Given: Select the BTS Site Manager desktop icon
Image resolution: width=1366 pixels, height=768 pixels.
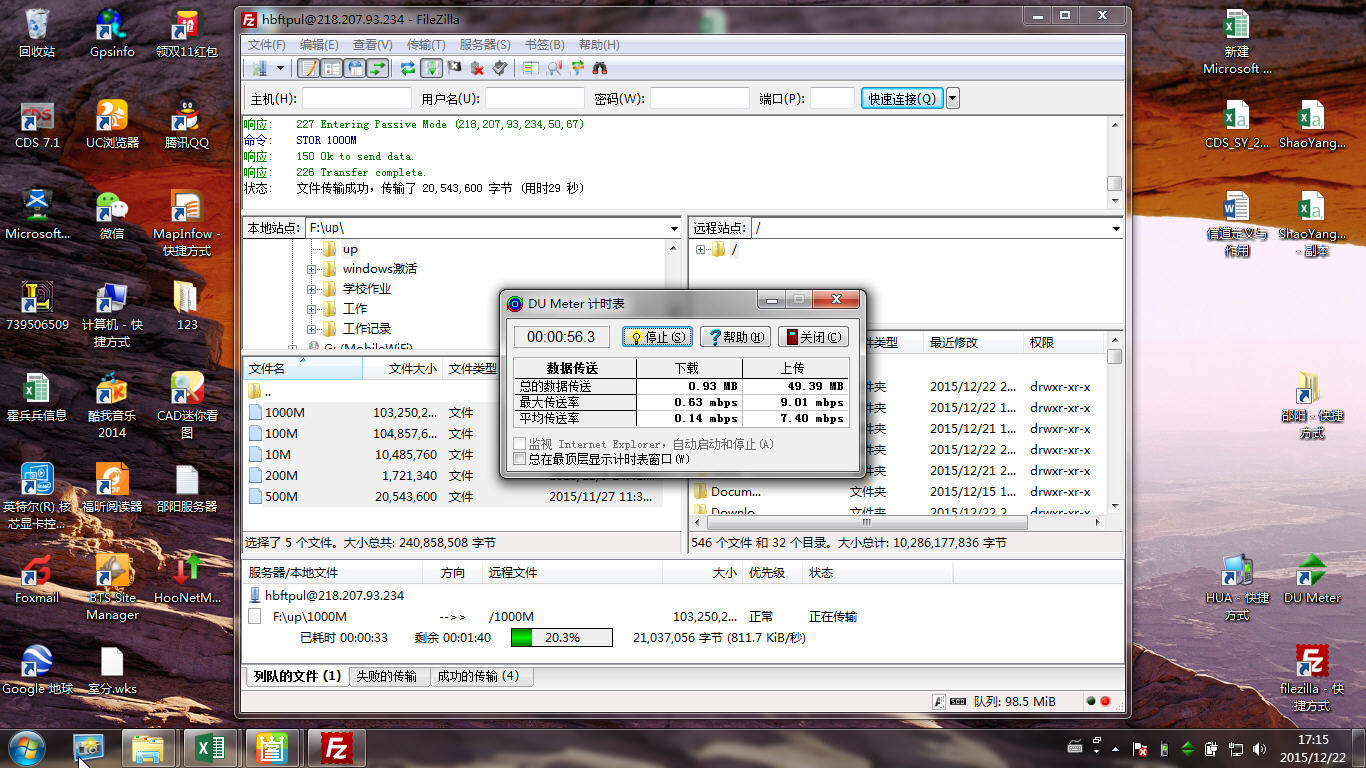Looking at the screenshot, I should pos(112,586).
